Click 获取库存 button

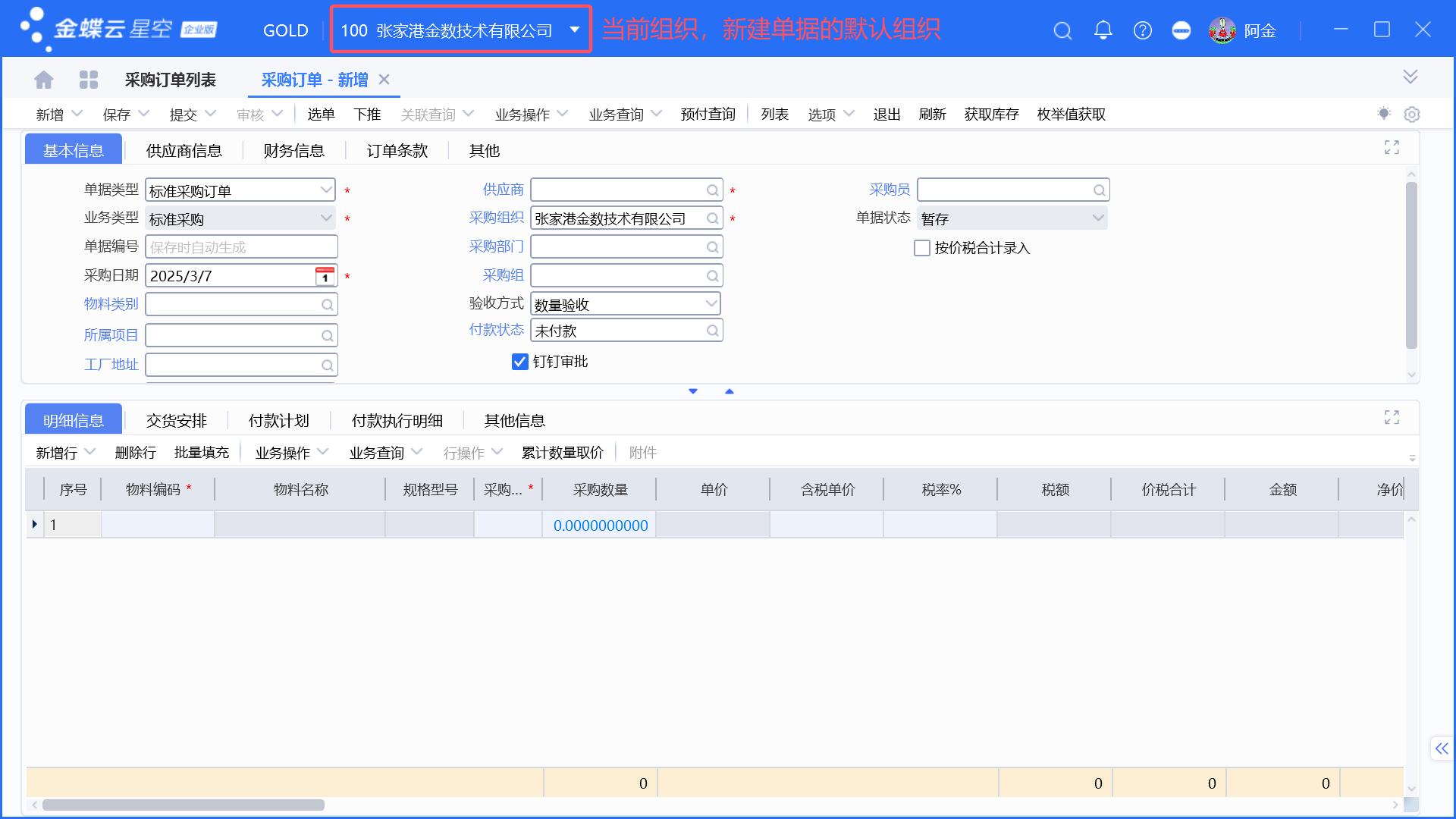pyautogui.click(x=992, y=114)
